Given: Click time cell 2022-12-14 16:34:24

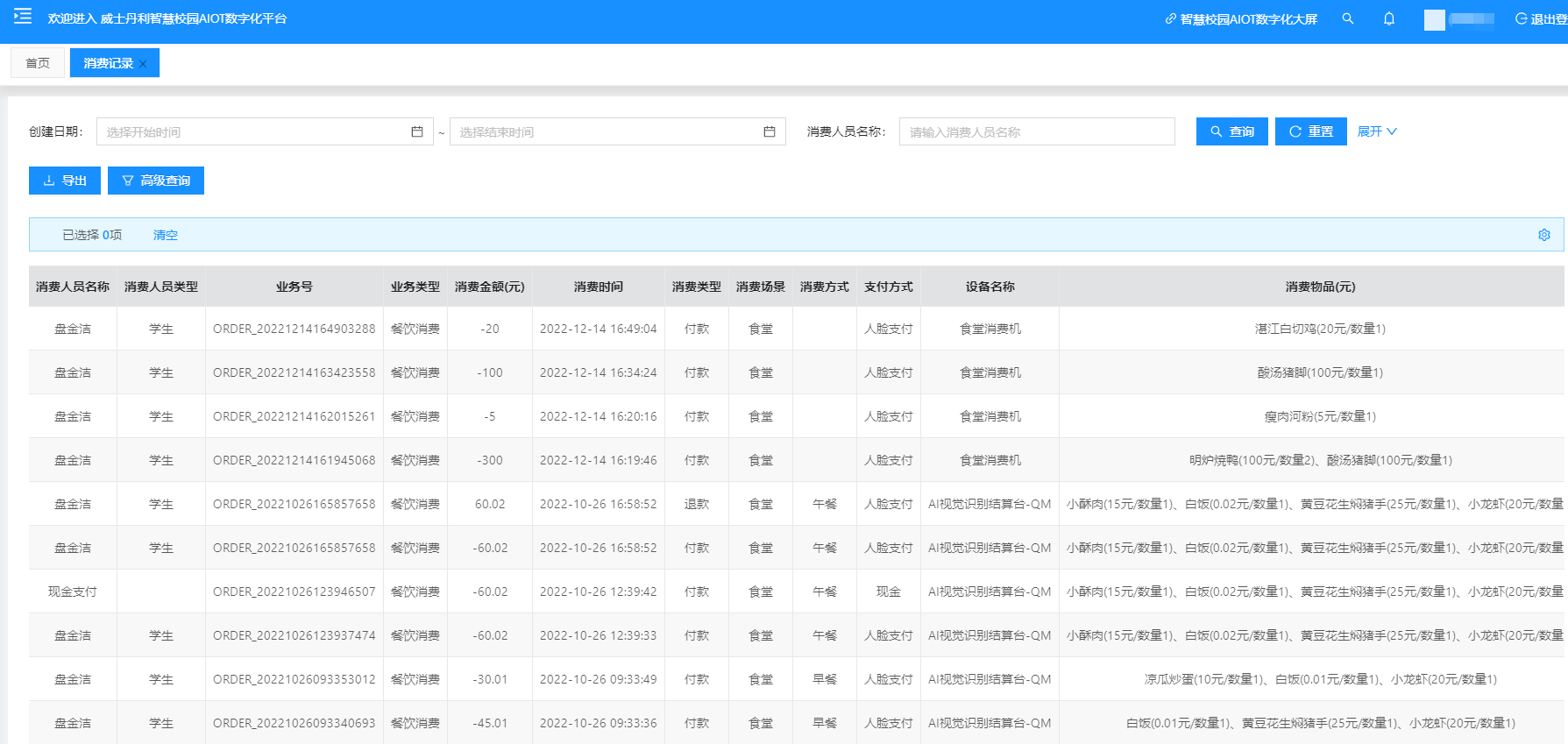Looking at the screenshot, I should pyautogui.click(x=599, y=372).
